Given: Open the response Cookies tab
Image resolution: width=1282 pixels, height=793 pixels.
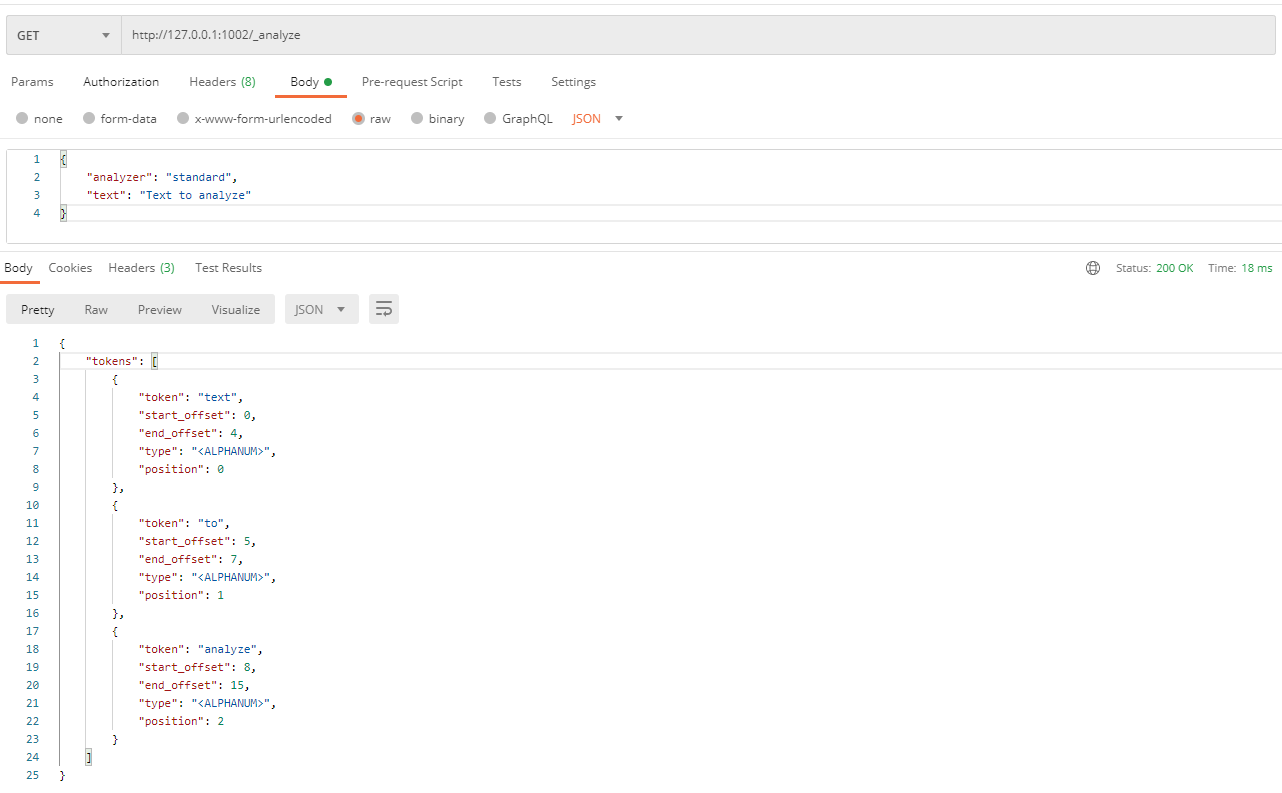Looking at the screenshot, I should click(x=70, y=268).
